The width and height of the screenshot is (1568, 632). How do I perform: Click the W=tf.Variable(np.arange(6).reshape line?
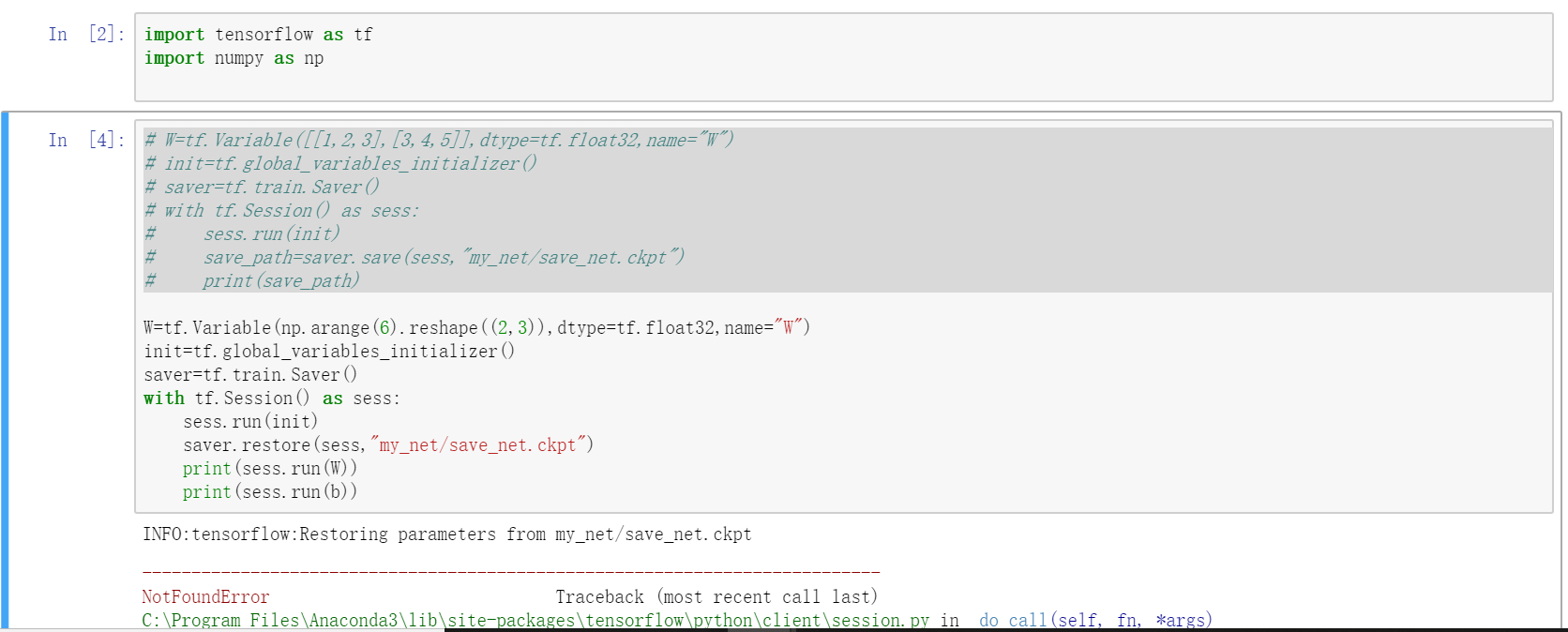pos(476,328)
